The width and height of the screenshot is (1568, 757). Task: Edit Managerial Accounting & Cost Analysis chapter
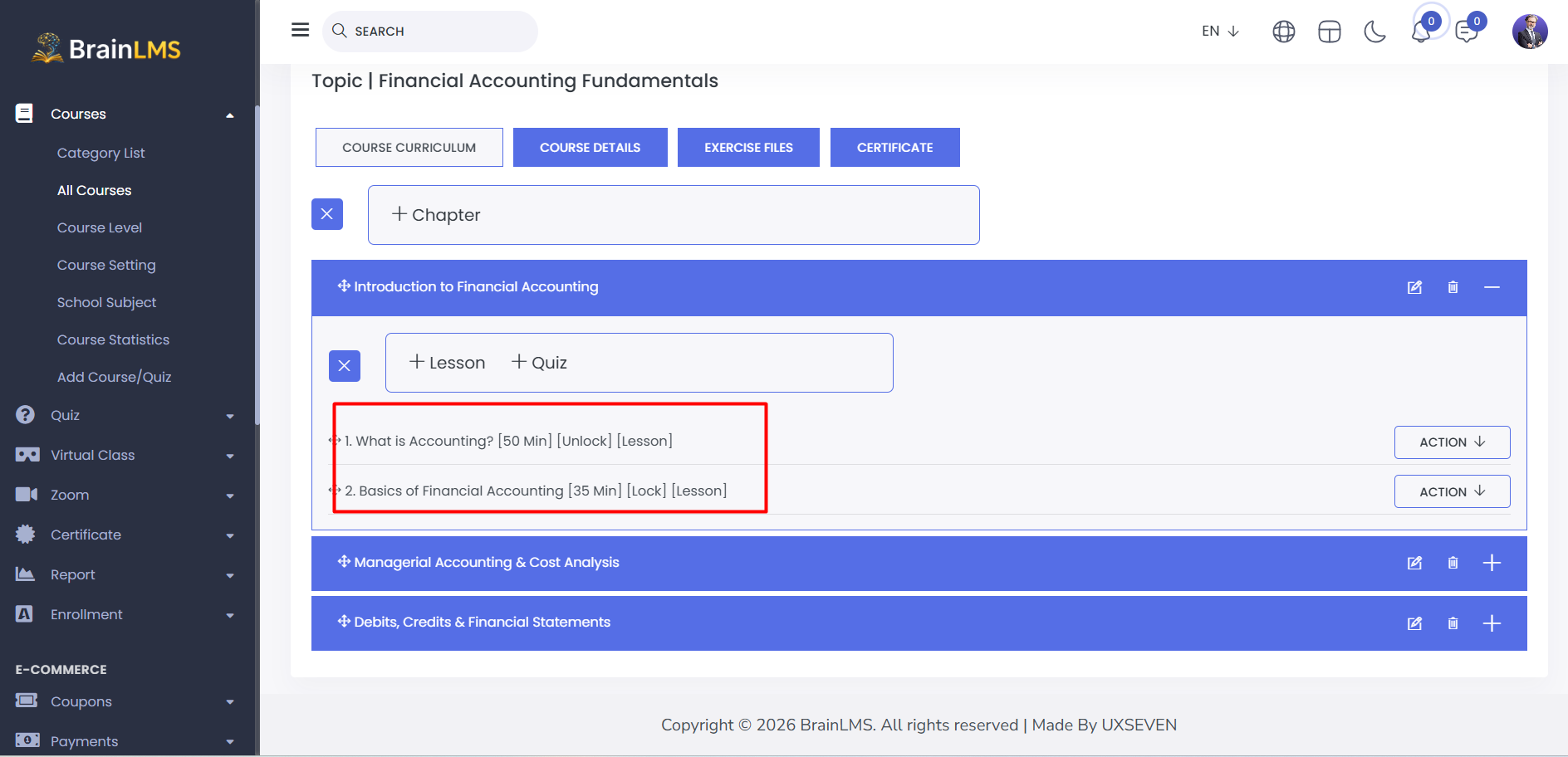(x=1414, y=563)
